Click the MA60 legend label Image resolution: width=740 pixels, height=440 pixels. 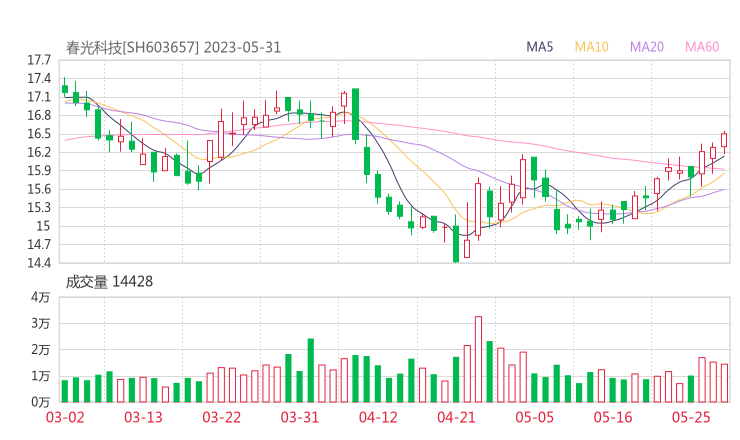(x=702, y=47)
